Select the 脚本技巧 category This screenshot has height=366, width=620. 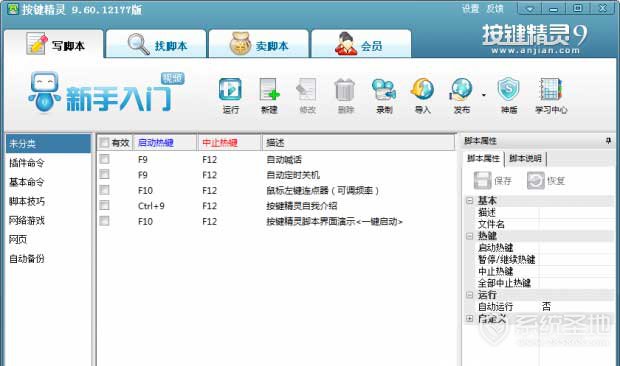[x=48, y=201]
